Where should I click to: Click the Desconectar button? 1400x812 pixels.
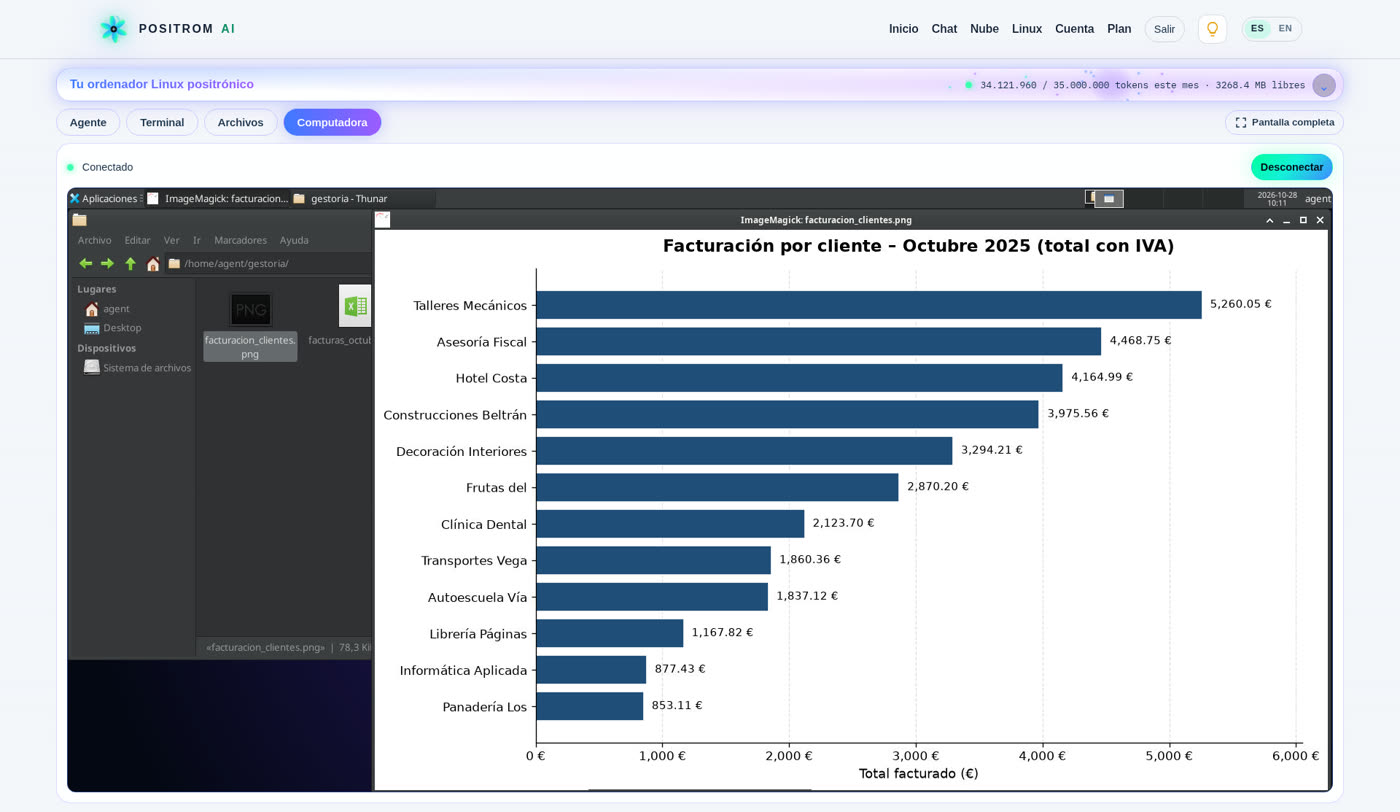(x=1291, y=167)
